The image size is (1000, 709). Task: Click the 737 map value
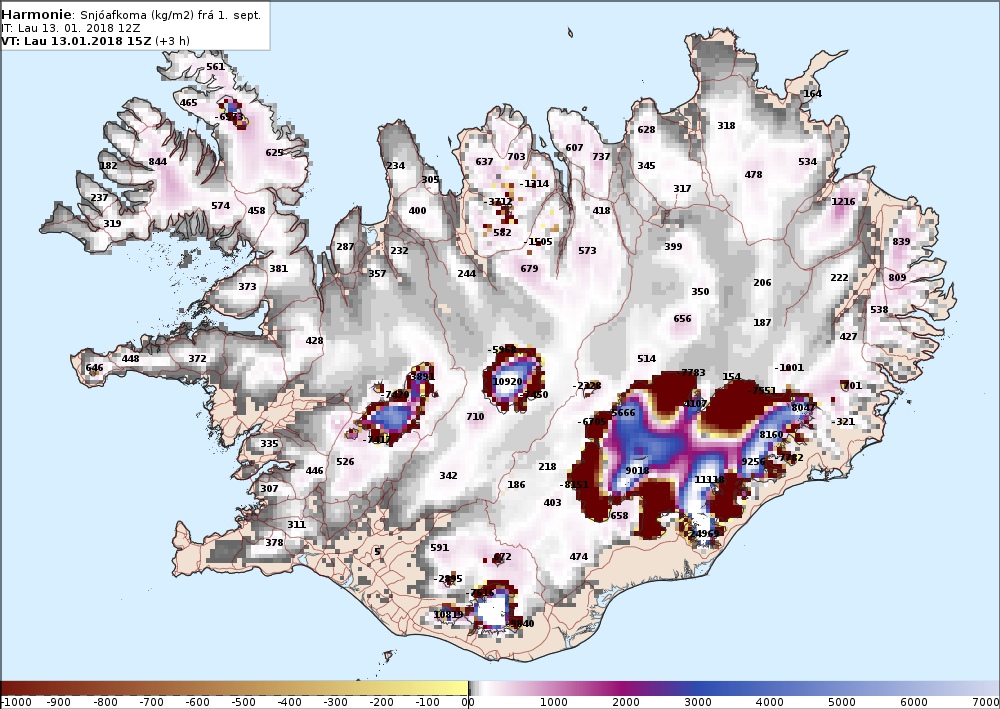(601, 157)
